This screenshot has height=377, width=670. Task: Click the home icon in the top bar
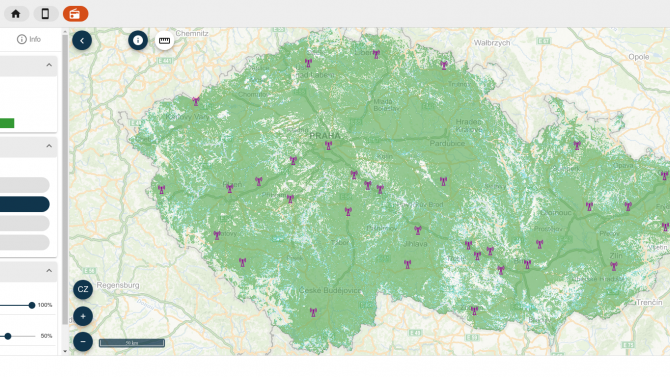pyautogui.click(x=16, y=14)
